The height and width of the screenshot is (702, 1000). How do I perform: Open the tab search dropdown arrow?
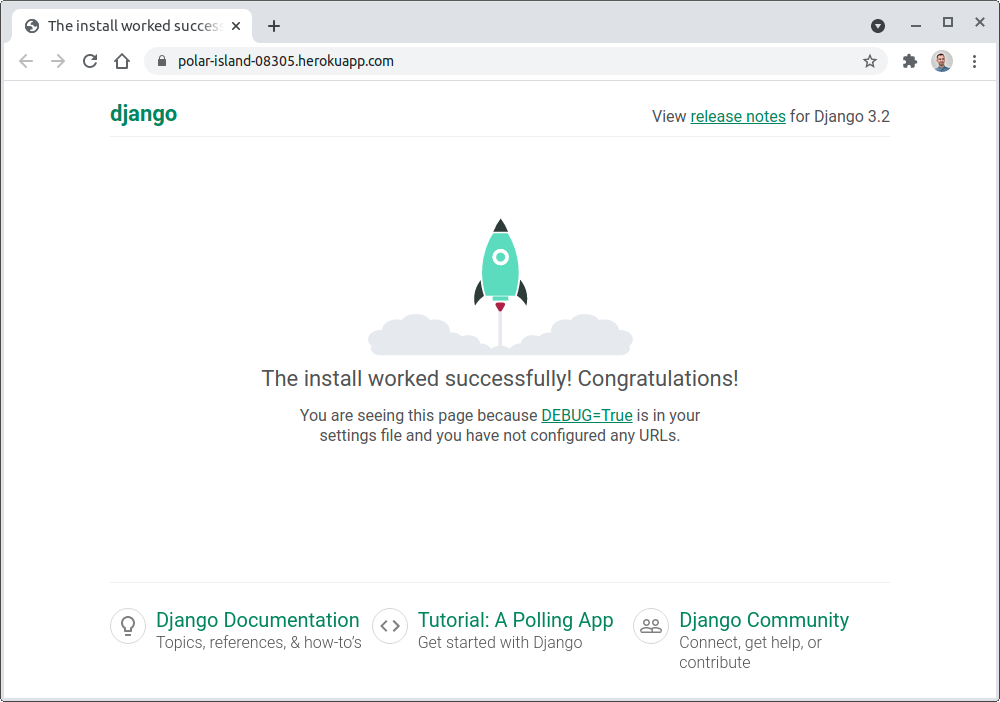pos(878,26)
